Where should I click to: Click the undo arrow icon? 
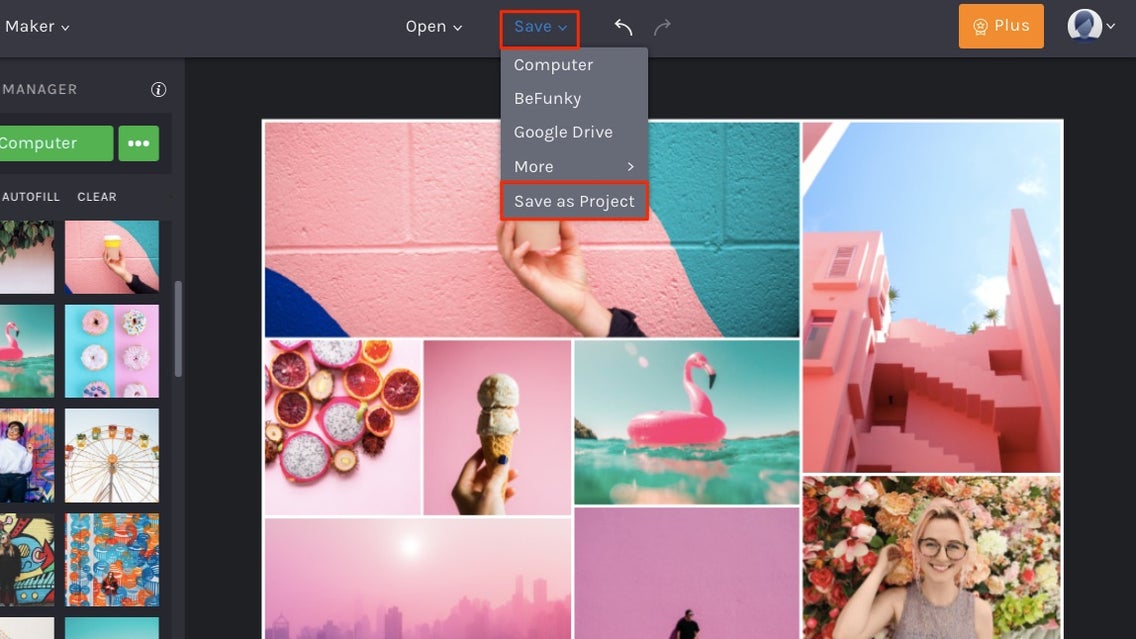click(623, 27)
